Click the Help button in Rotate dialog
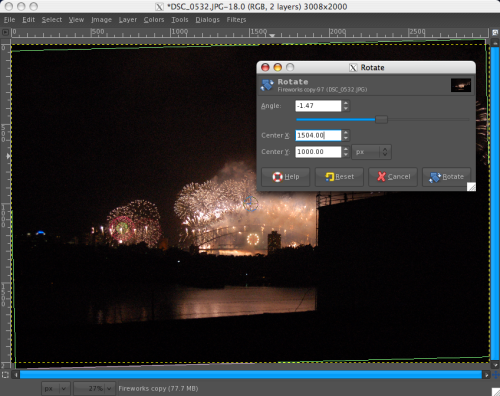This screenshot has height=396, width=500. click(286, 177)
